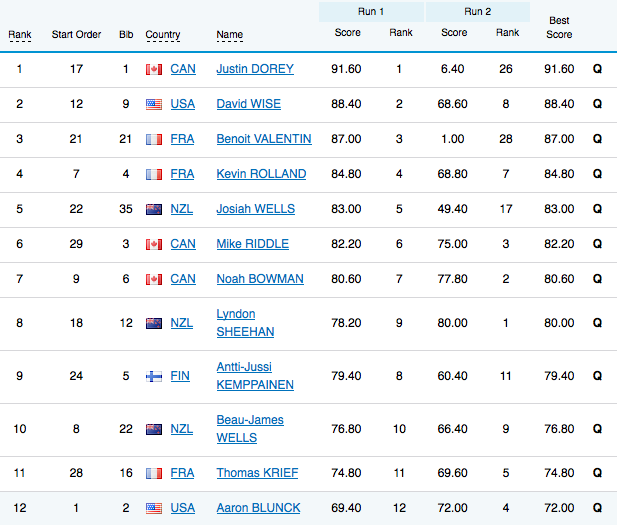Click the FIN country code link
Image resolution: width=617 pixels, height=525 pixels.
(181, 376)
